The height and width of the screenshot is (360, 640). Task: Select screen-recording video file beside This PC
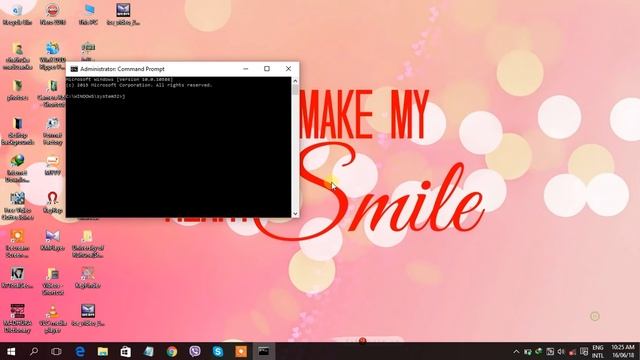(x=123, y=14)
